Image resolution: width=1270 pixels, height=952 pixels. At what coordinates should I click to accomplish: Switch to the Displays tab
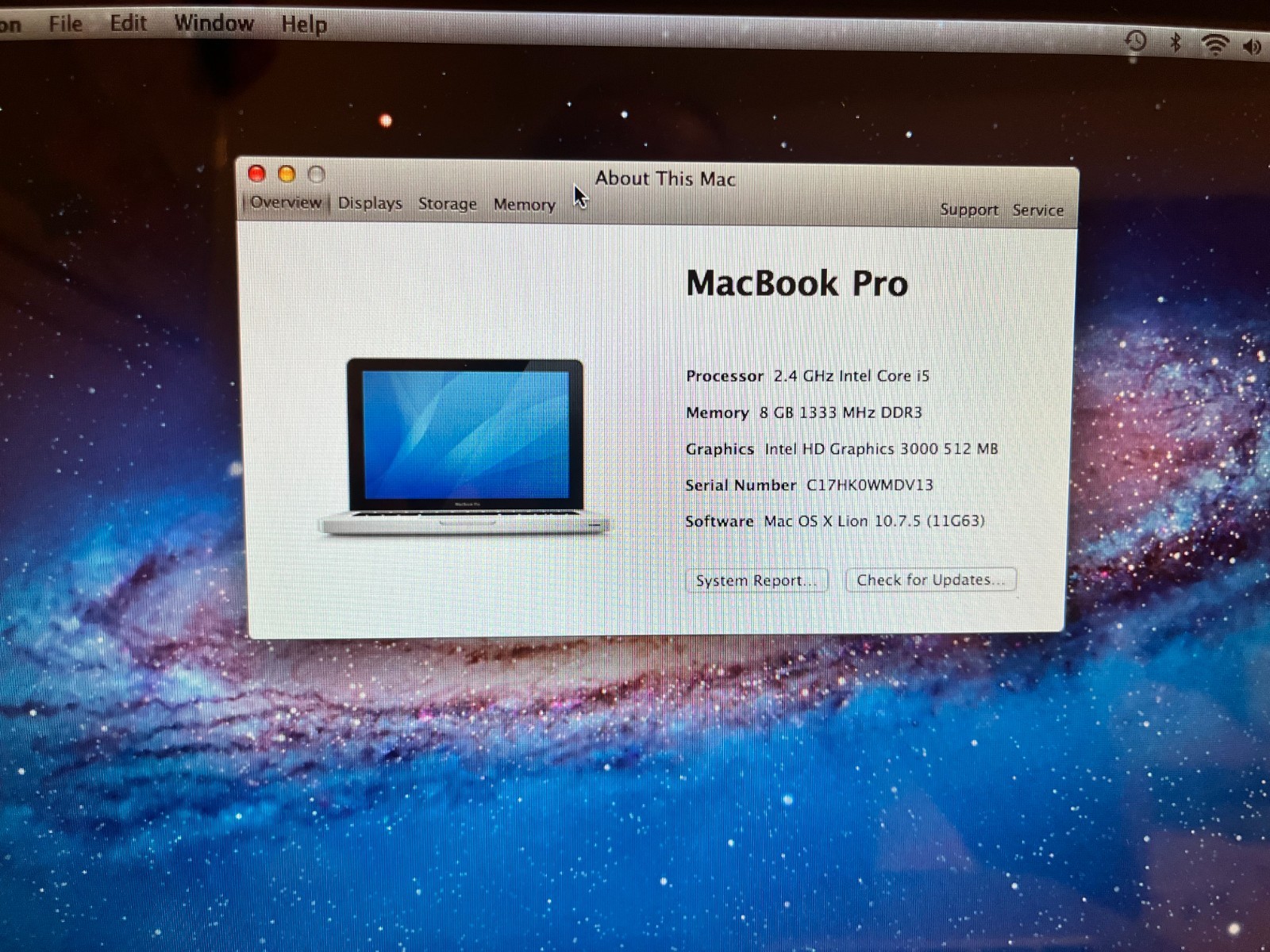coord(370,203)
